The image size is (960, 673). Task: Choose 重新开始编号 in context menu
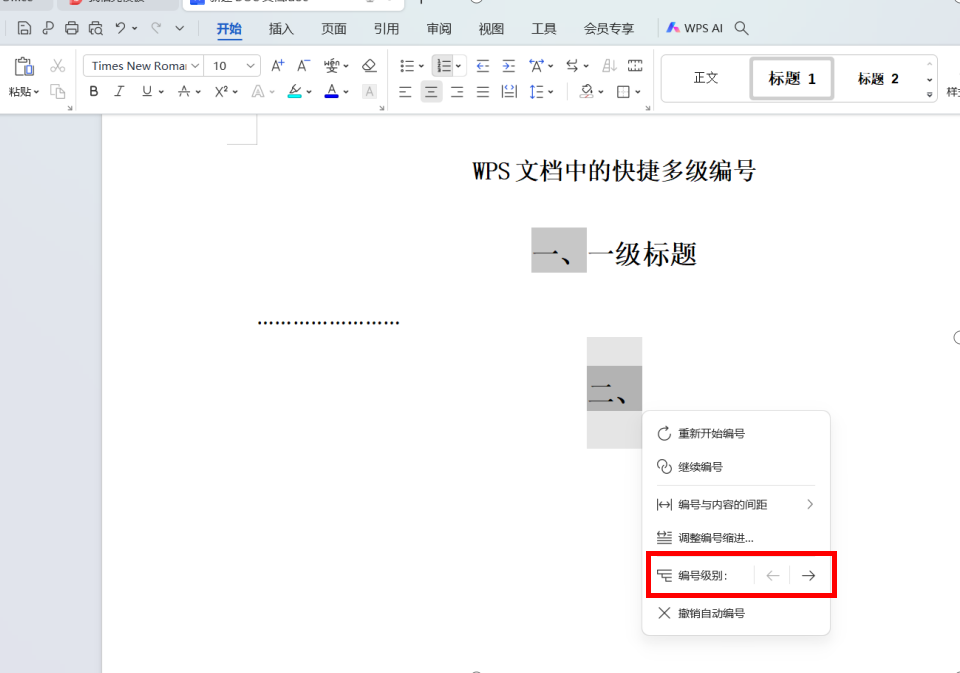point(736,434)
